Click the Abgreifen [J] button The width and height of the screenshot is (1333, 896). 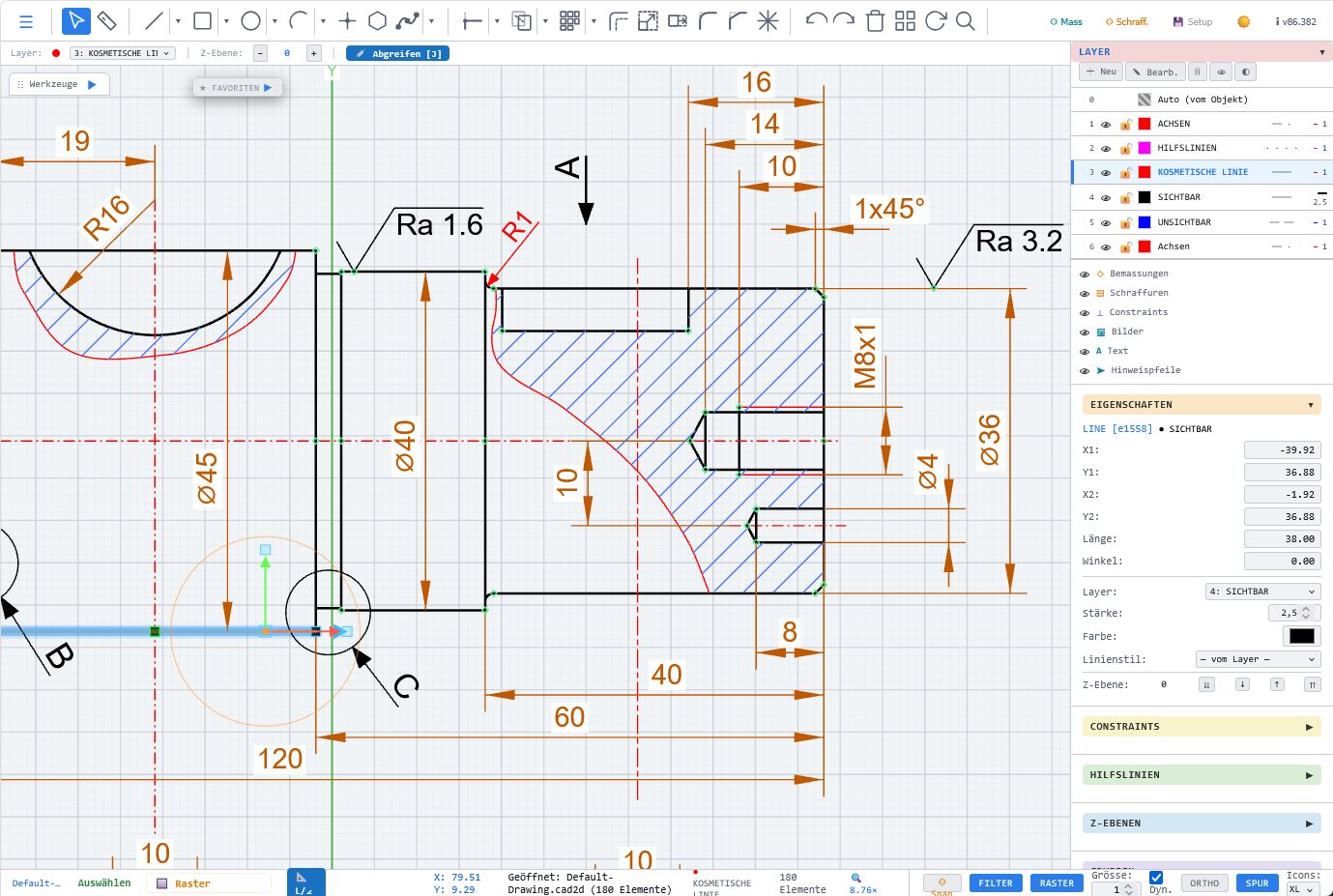[398, 53]
